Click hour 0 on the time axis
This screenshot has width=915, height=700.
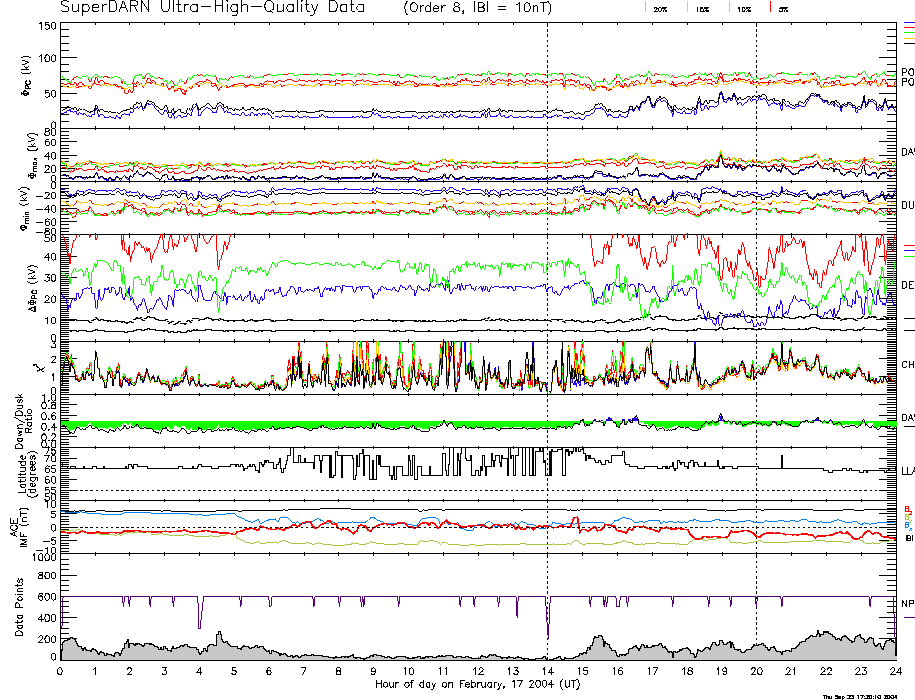click(61, 673)
